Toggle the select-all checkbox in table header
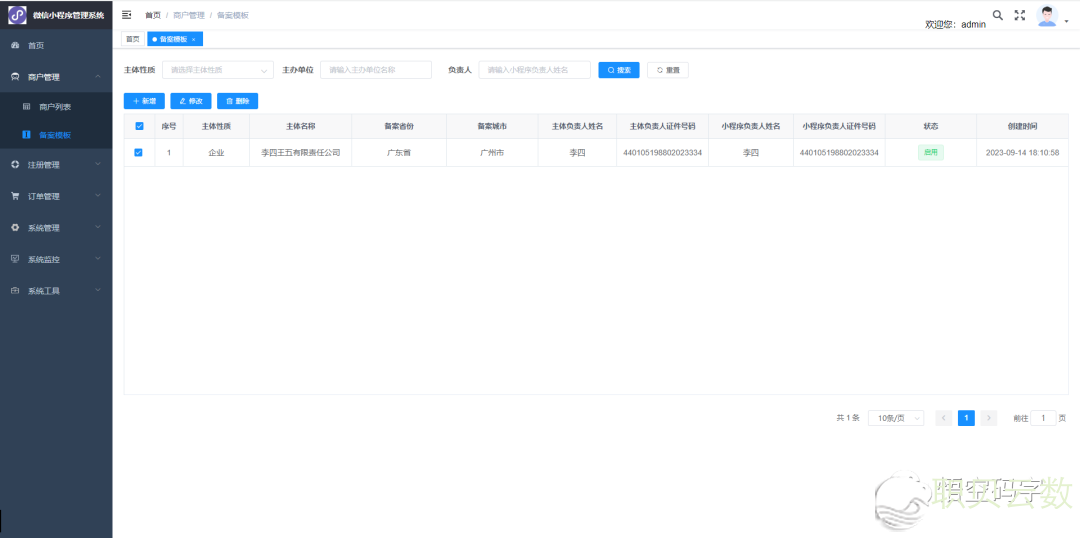The height and width of the screenshot is (538, 1080). click(x=139, y=126)
